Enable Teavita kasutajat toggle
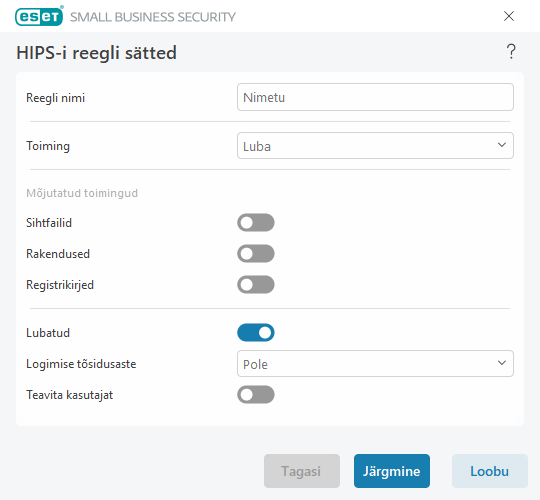Viewport: 540px width, 500px height. coord(256,395)
